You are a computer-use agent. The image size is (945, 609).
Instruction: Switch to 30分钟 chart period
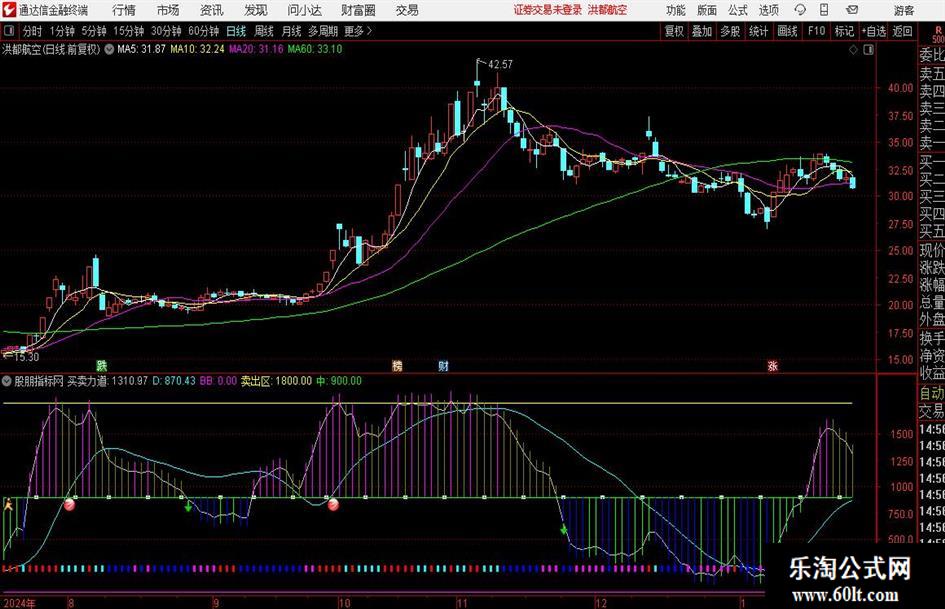166,31
